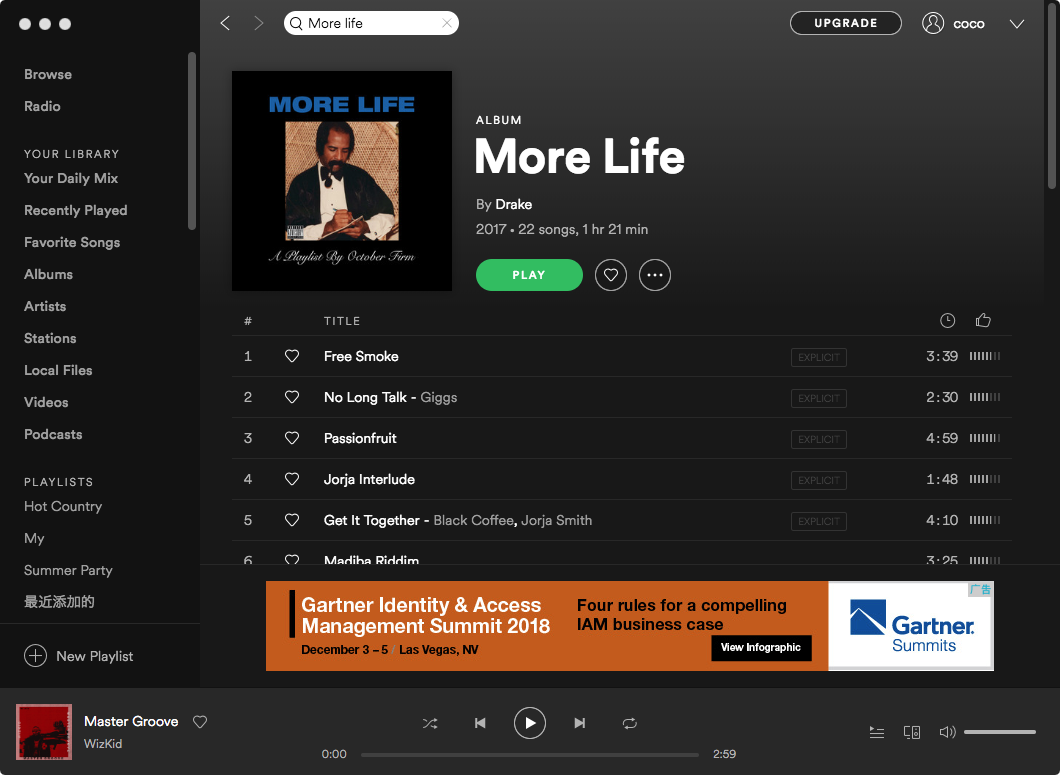Click the More Life album cover
Viewport: 1060px width, 775px height.
coord(342,181)
